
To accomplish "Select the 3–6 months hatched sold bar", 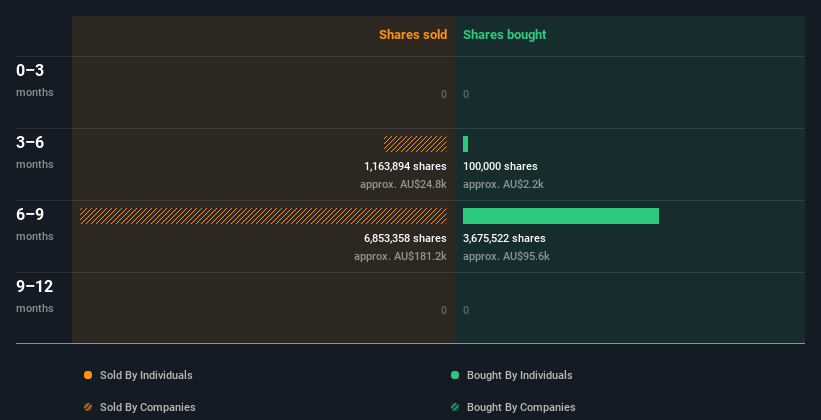I will tap(415, 144).
